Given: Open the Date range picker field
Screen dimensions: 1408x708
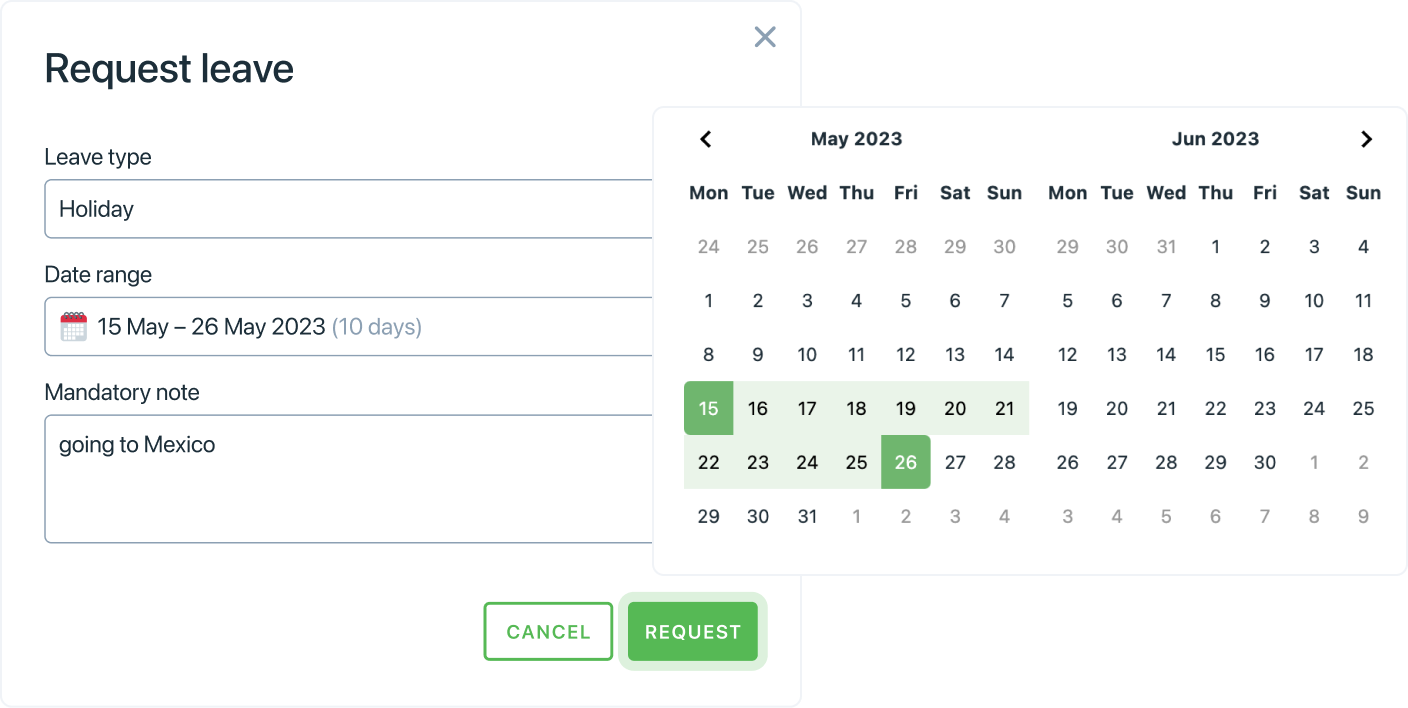Looking at the screenshot, I should point(349,327).
